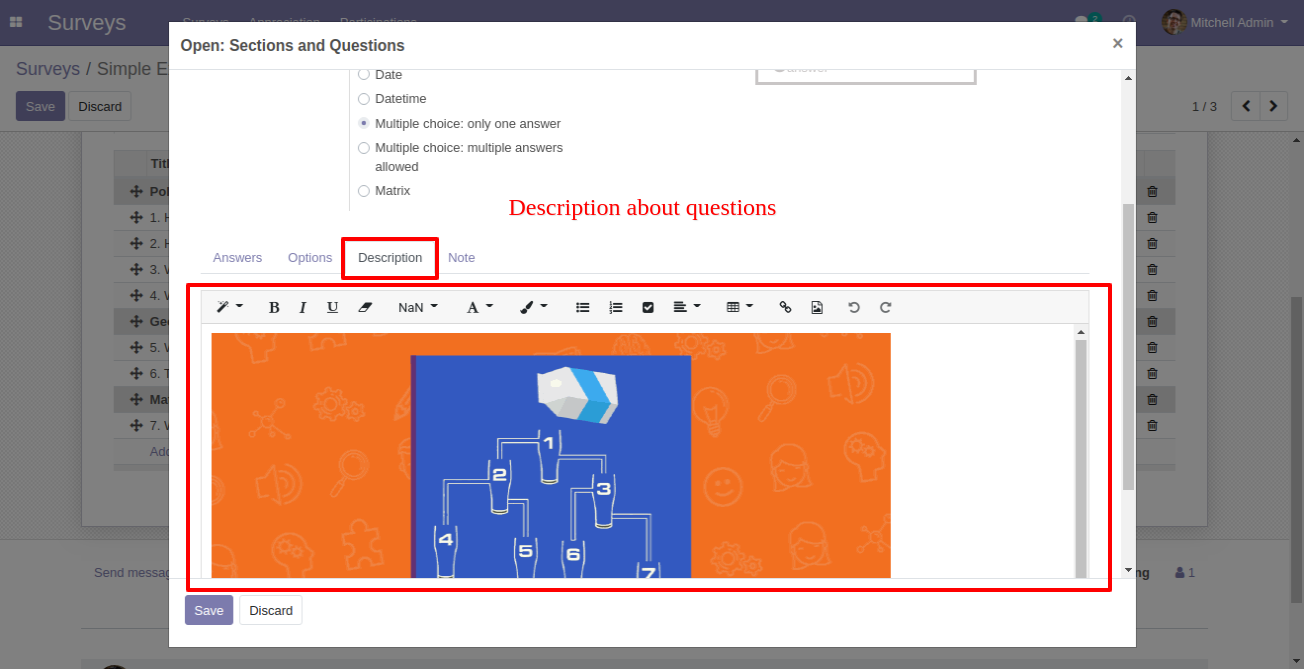Open the apps grid menu icon

tap(16, 22)
